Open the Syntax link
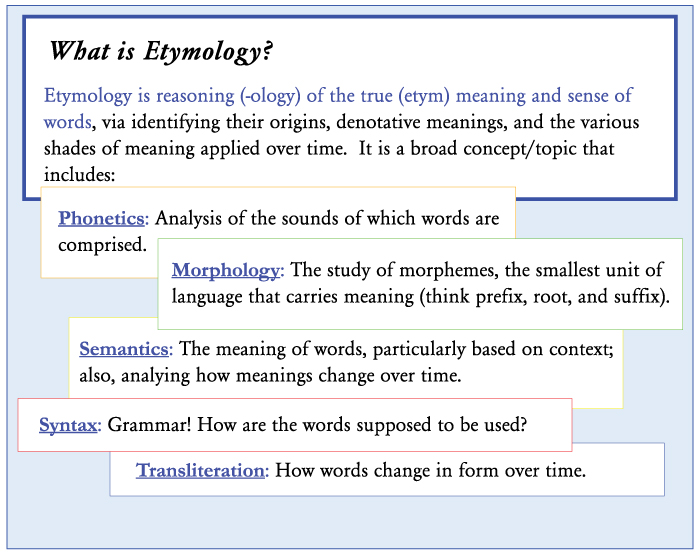The image size is (700, 554). click(68, 424)
